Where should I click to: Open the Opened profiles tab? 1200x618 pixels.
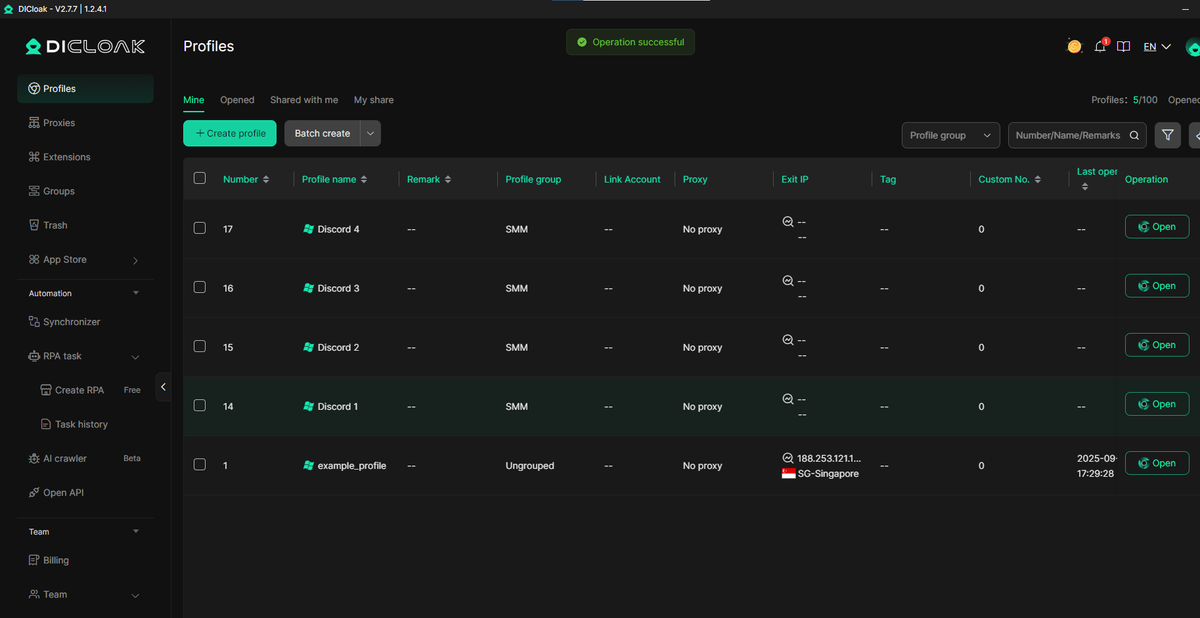pos(237,99)
